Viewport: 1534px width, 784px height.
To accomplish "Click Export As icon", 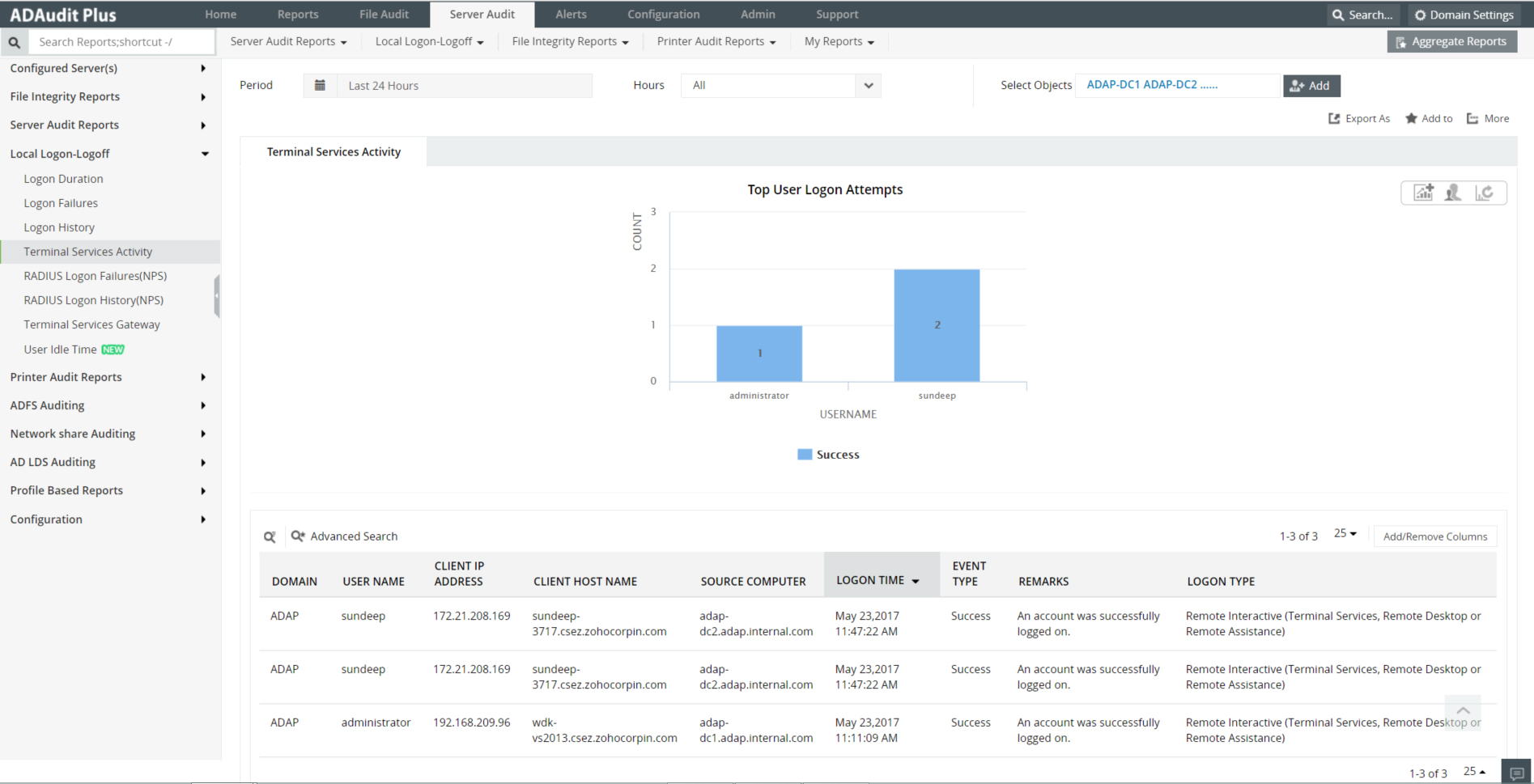I will click(1334, 118).
